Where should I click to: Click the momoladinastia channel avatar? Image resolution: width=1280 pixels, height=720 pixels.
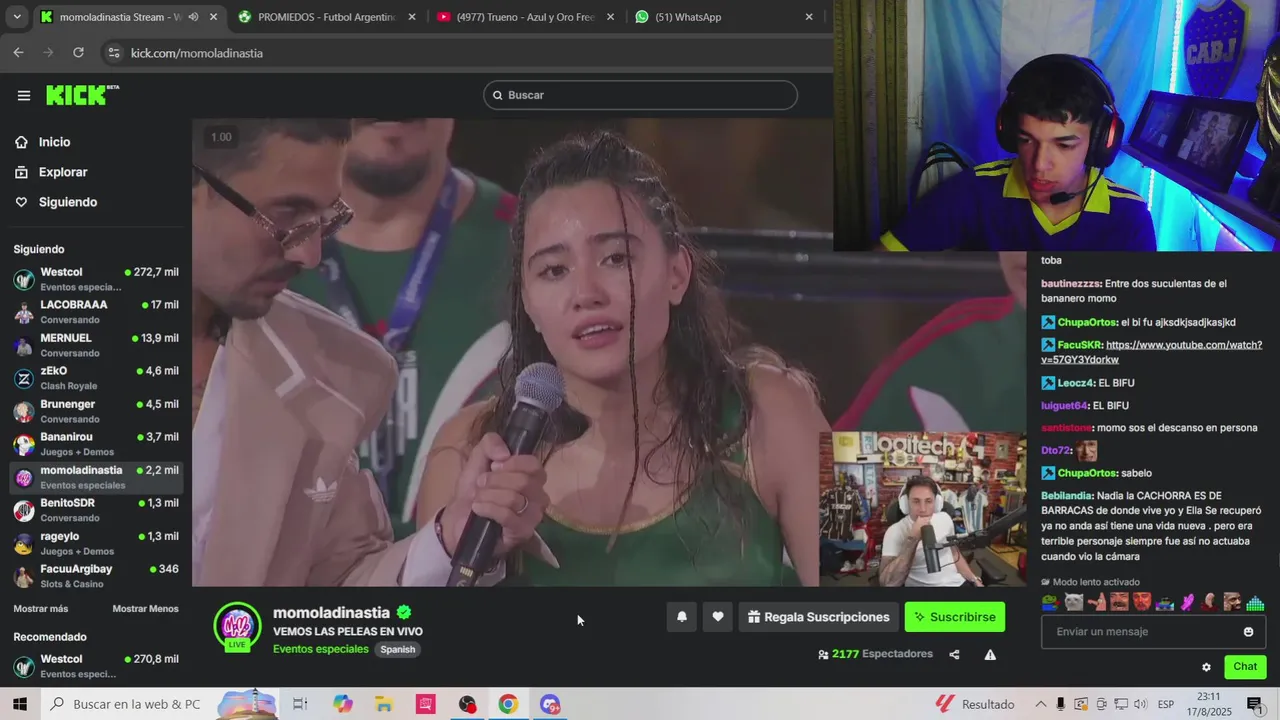237,627
